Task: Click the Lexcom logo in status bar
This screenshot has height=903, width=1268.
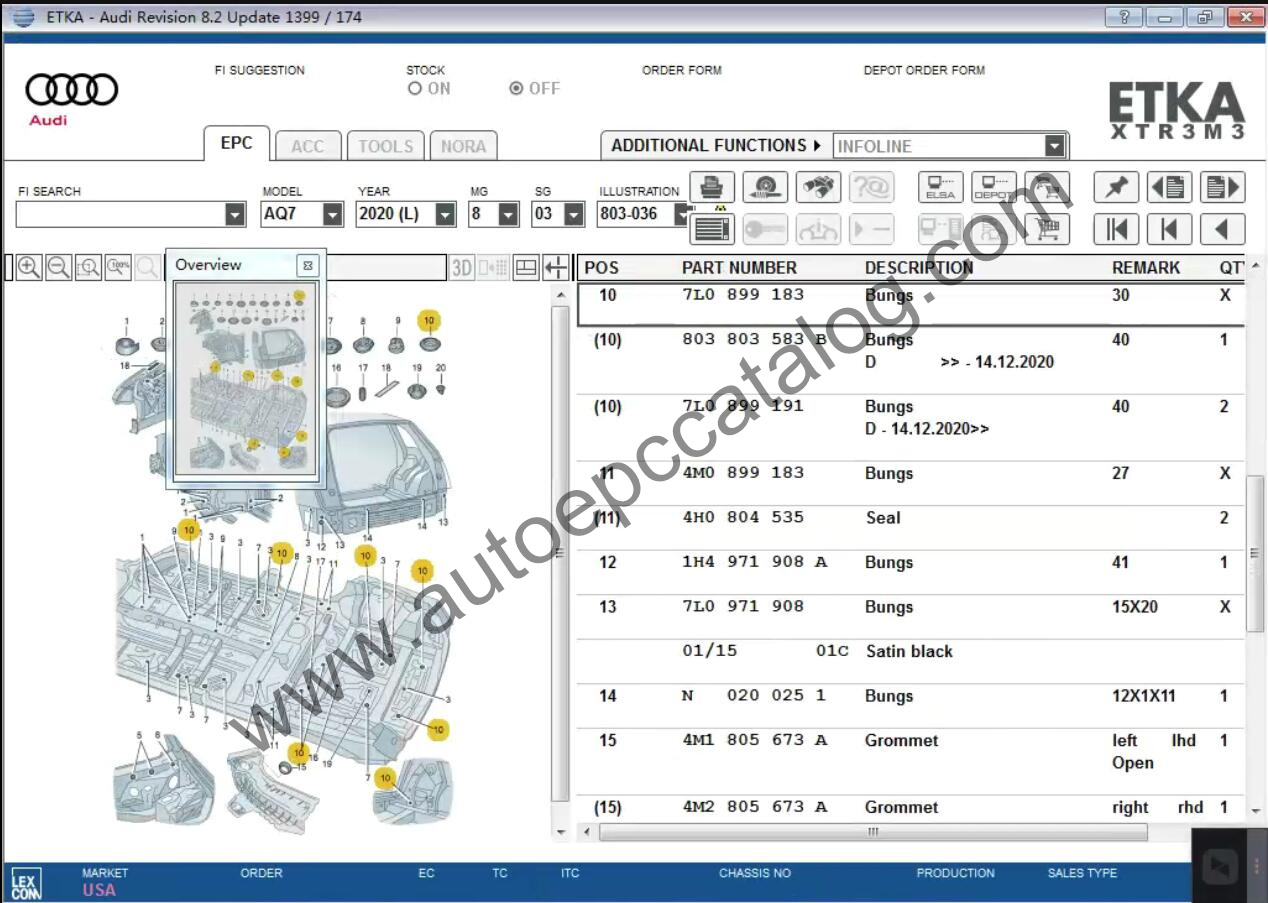Action: 26,883
